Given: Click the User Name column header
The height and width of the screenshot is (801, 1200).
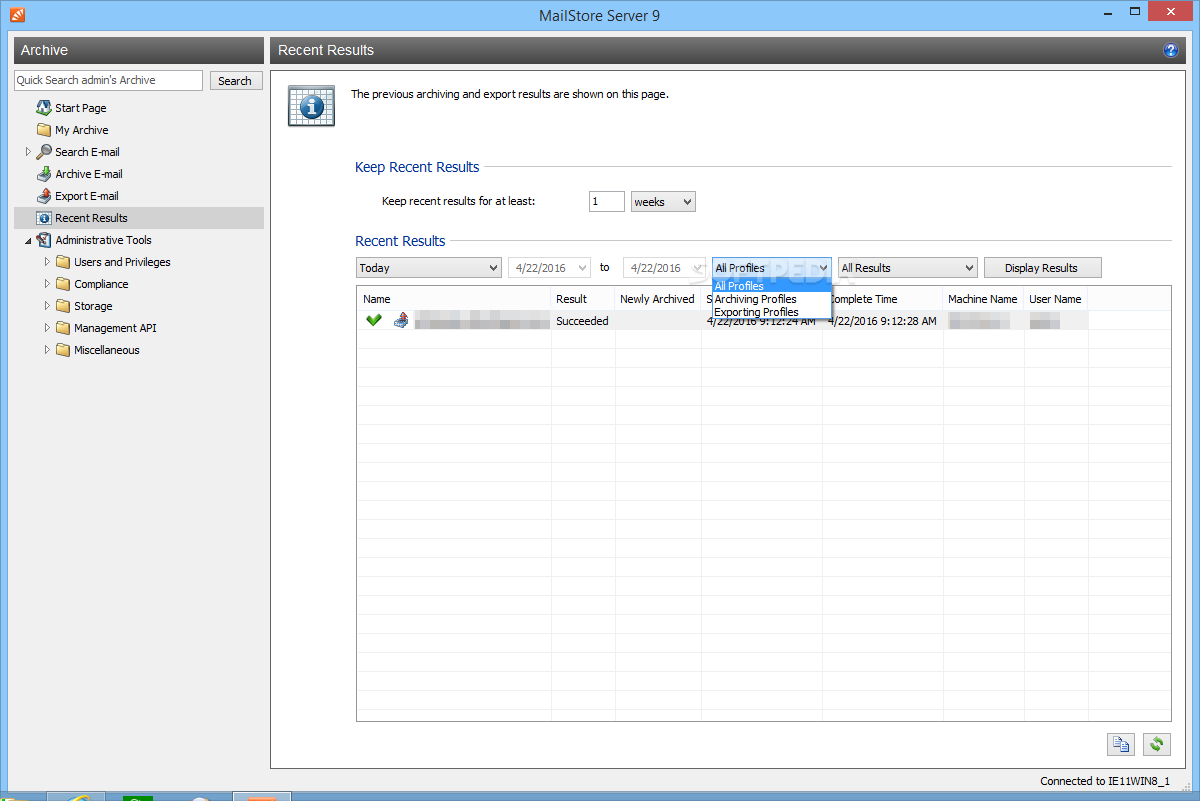Looking at the screenshot, I should pos(1056,299).
